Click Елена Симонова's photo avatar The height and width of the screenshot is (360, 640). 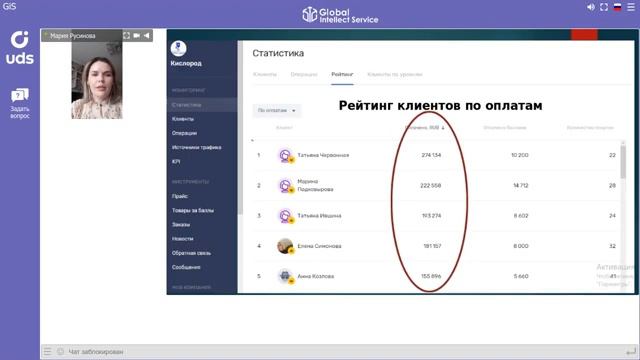click(286, 246)
